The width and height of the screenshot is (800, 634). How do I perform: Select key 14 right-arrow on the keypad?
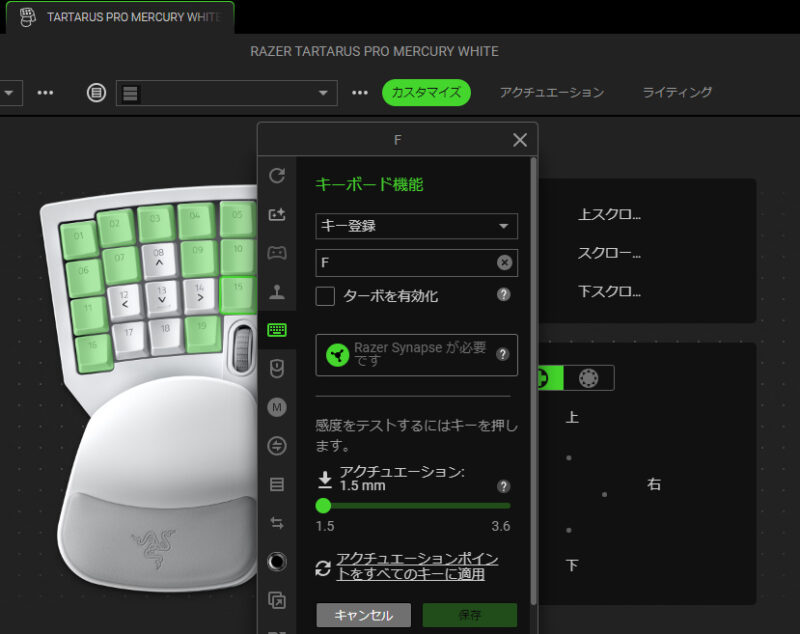199,294
